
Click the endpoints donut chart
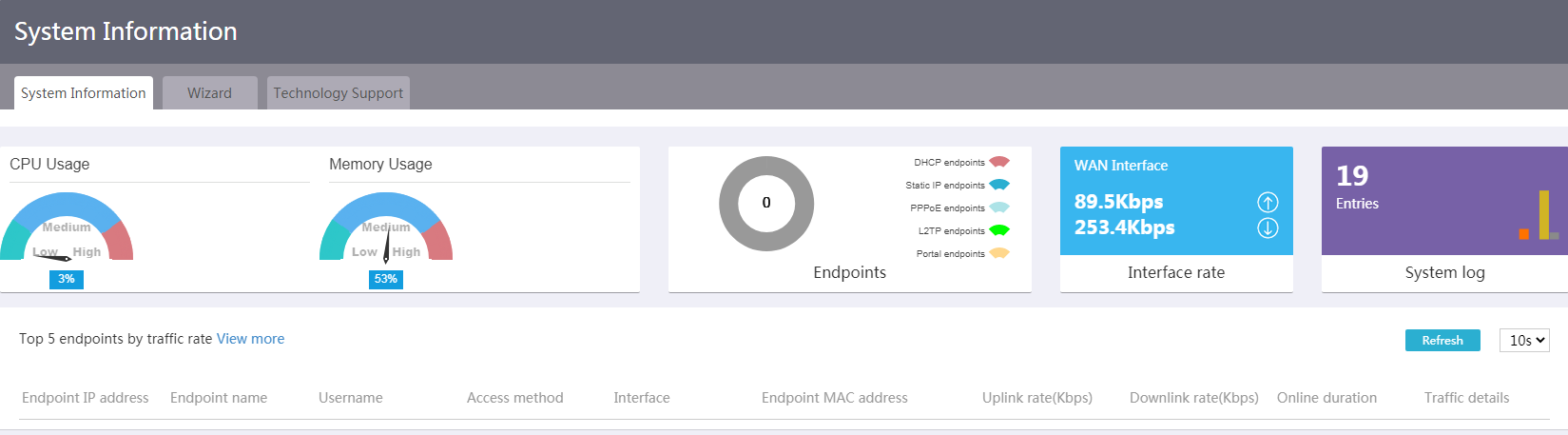766,204
